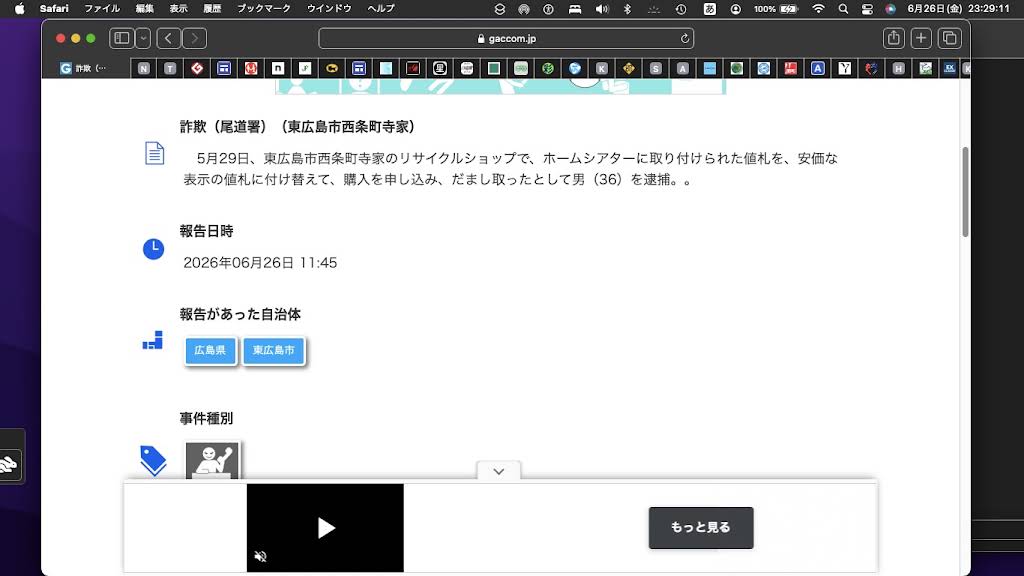1024x576 pixels.
Task: Open the volume control in menu bar
Action: [x=601, y=9]
